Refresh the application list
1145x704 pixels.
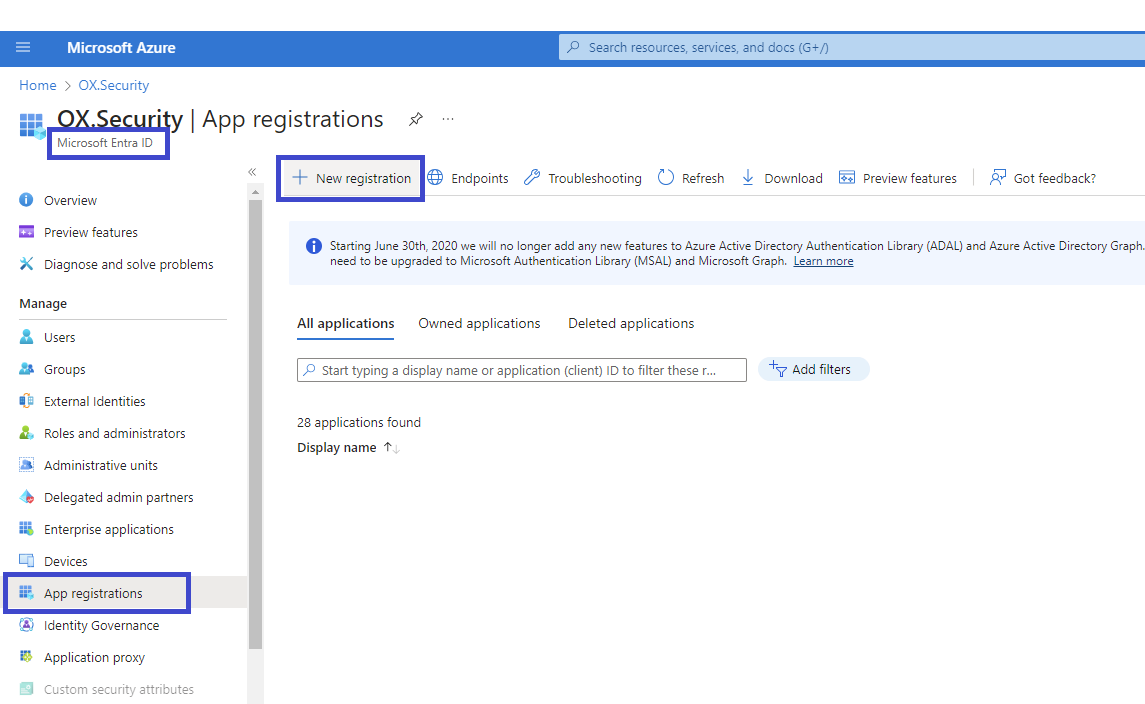(691, 178)
